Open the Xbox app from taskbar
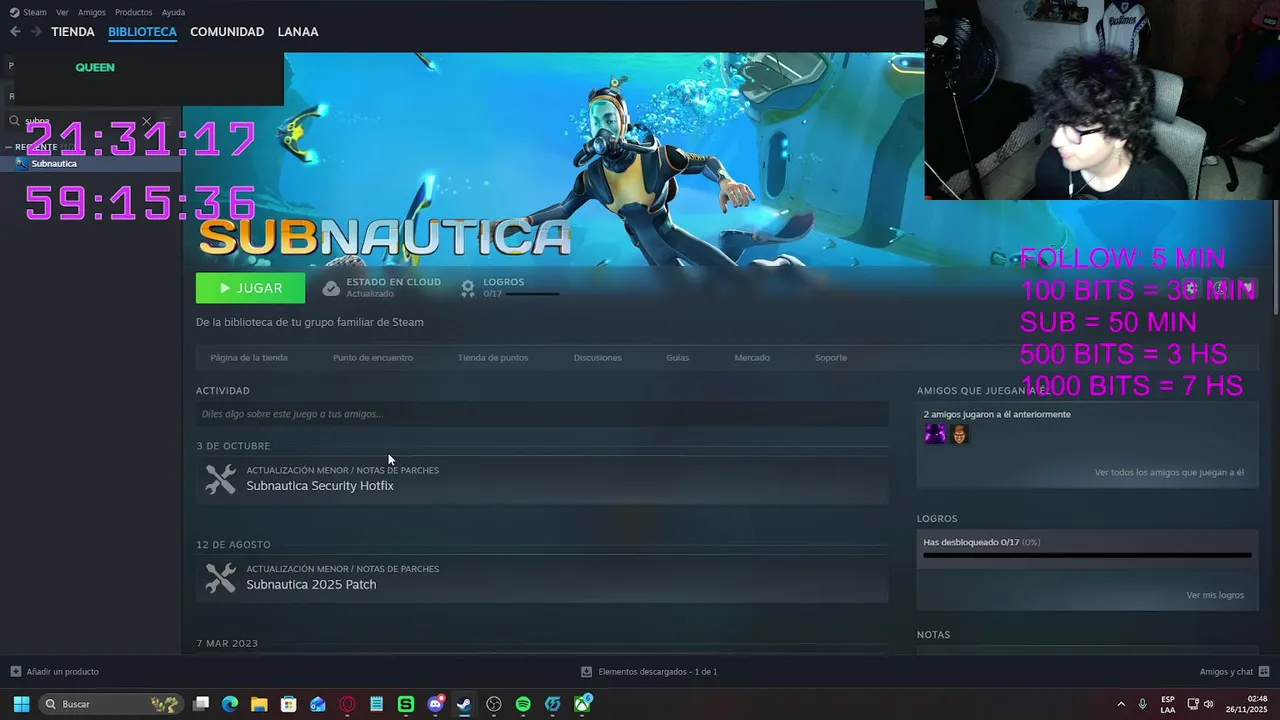Image resolution: width=1280 pixels, height=720 pixels. (582, 704)
